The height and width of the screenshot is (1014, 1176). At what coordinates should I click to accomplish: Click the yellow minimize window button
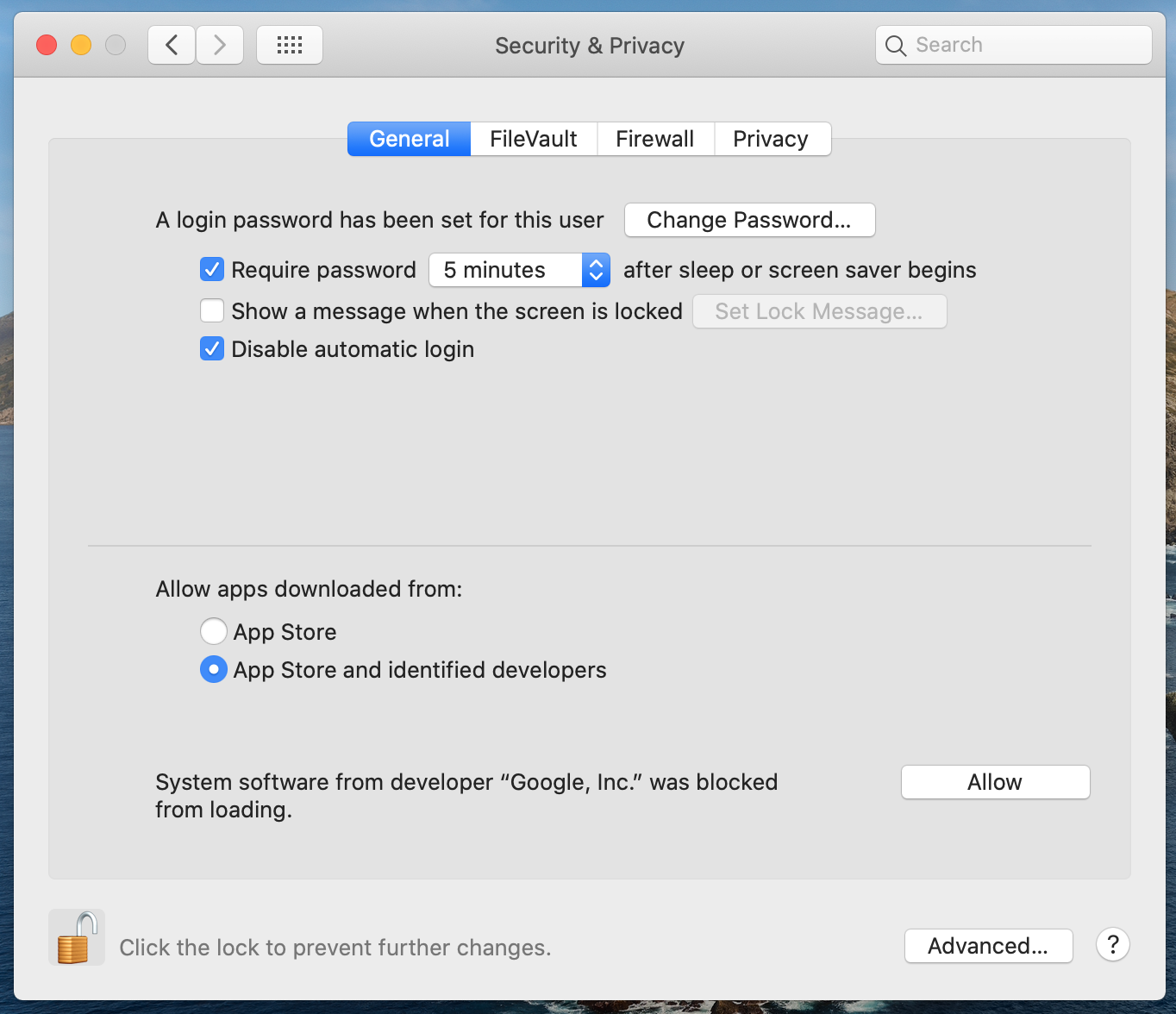[x=81, y=45]
